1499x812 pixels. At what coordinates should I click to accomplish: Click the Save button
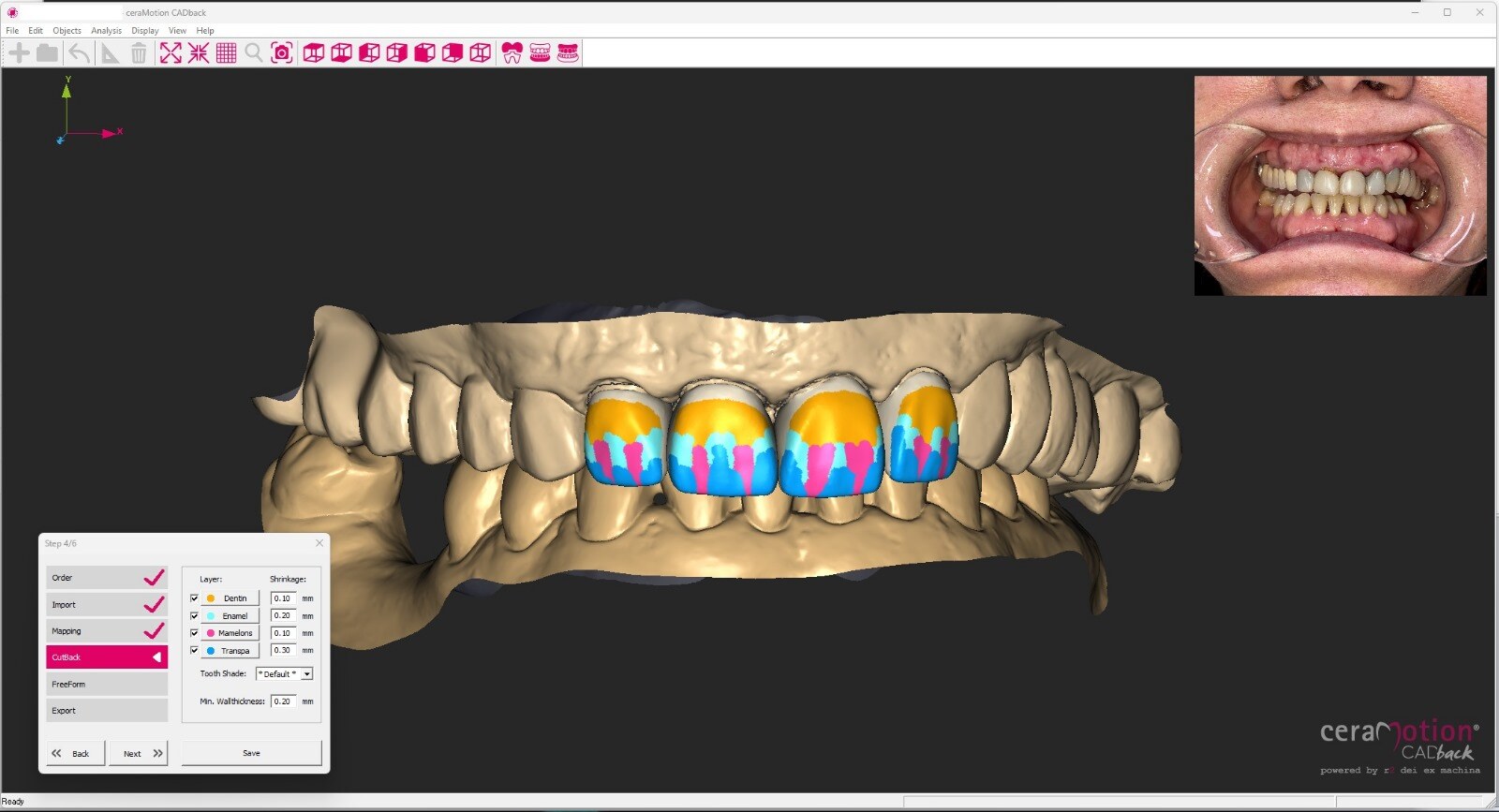tap(252, 753)
